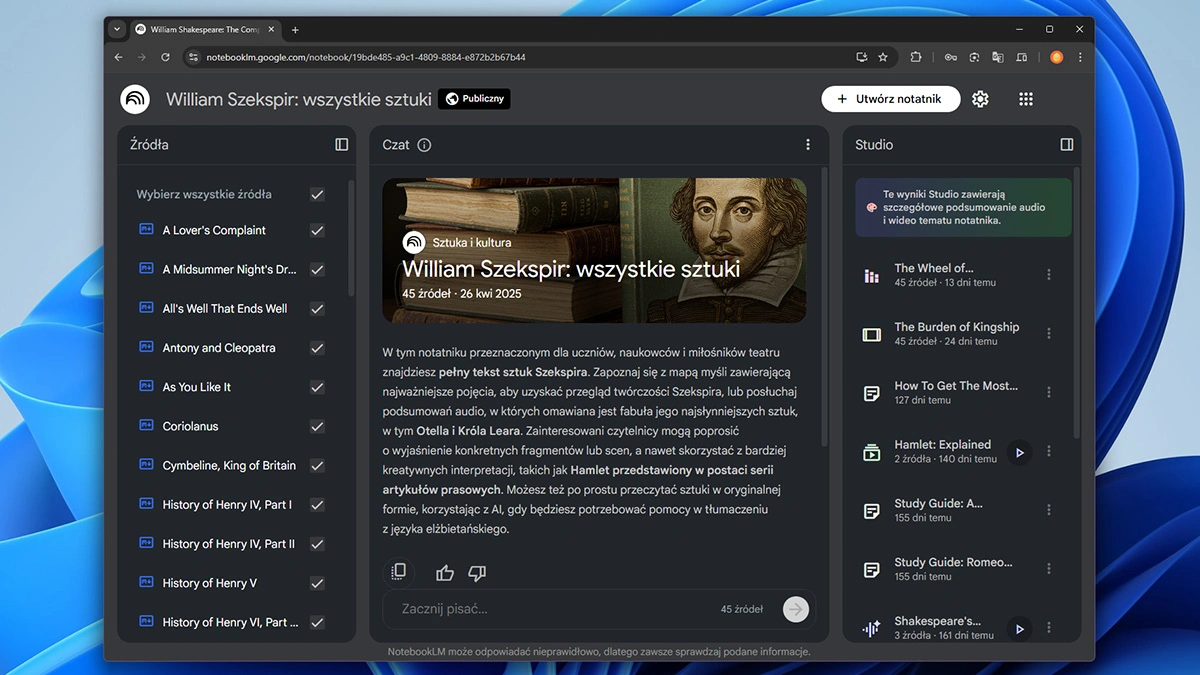Viewport: 1200px width, 675px height.
Task: Open tab search dropdown in Chrome
Action: (x=117, y=30)
